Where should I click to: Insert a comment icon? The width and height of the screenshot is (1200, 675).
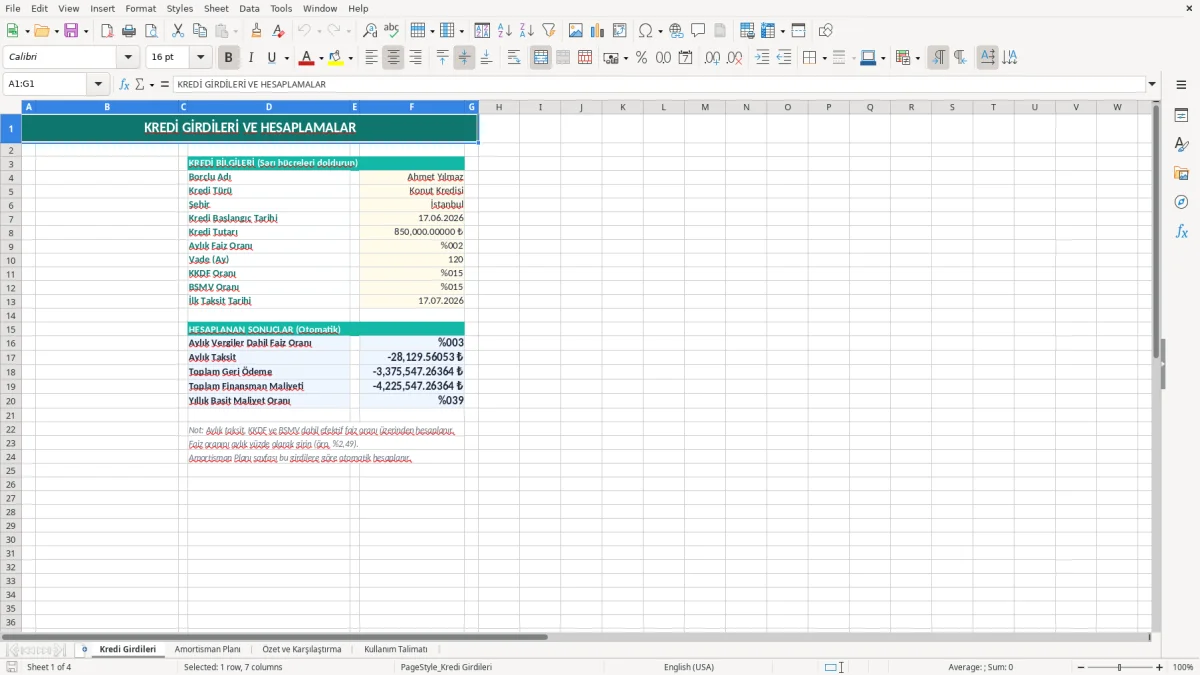click(x=698, y=31)
